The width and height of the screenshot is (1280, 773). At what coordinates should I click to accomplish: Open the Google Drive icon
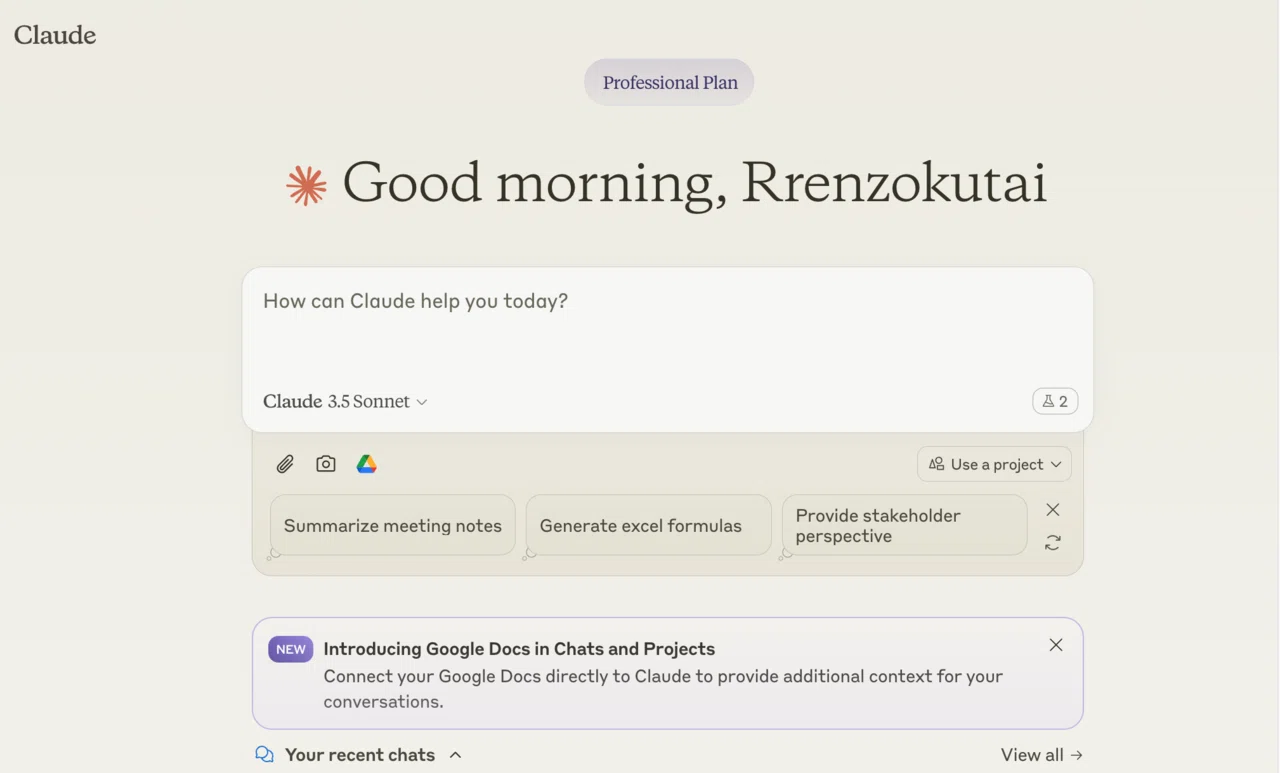click(x=367, y=464)
